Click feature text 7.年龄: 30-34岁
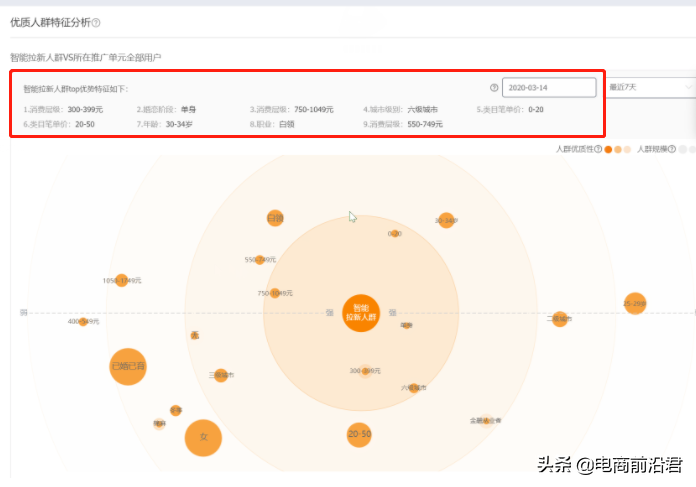Viewport: 696px width, 487px height. (x=164, y=124)
